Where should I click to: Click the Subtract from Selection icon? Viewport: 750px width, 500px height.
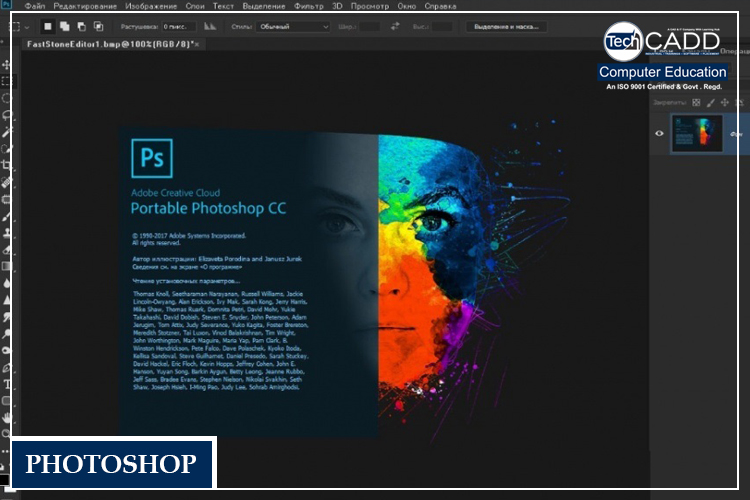(x=80, y=26)
